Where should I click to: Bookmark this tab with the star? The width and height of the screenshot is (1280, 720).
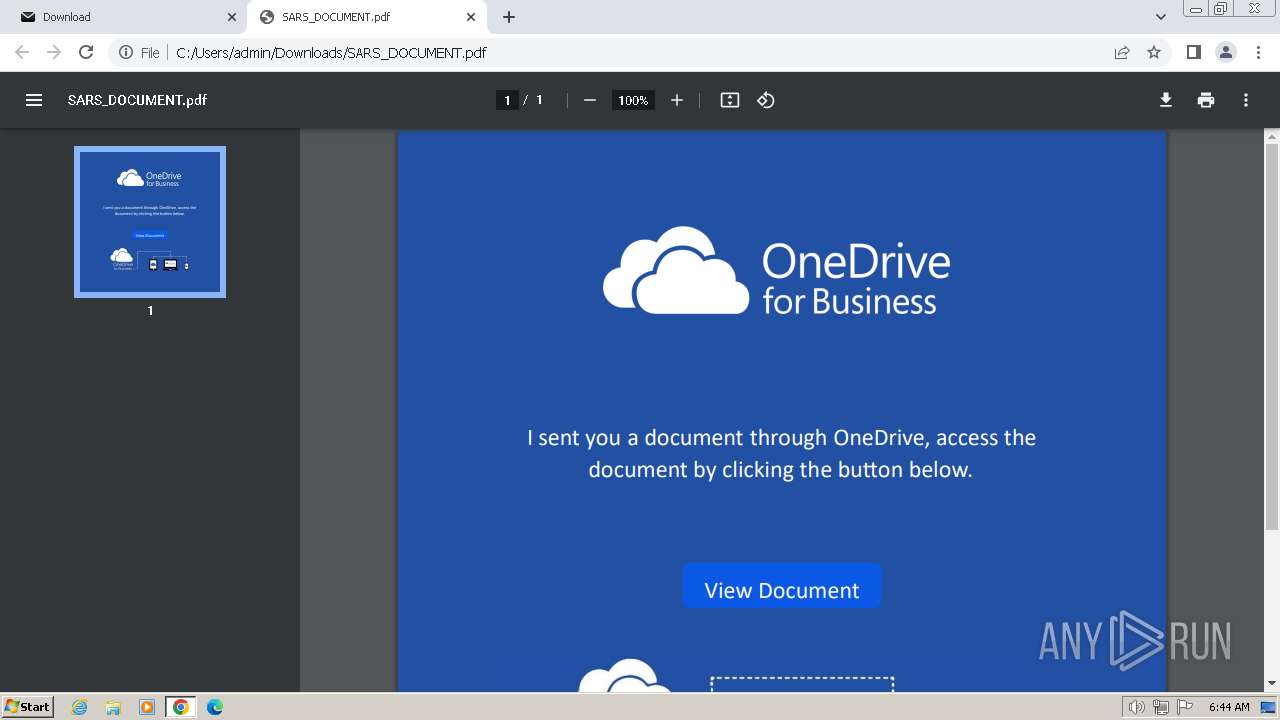[1154, 52]
